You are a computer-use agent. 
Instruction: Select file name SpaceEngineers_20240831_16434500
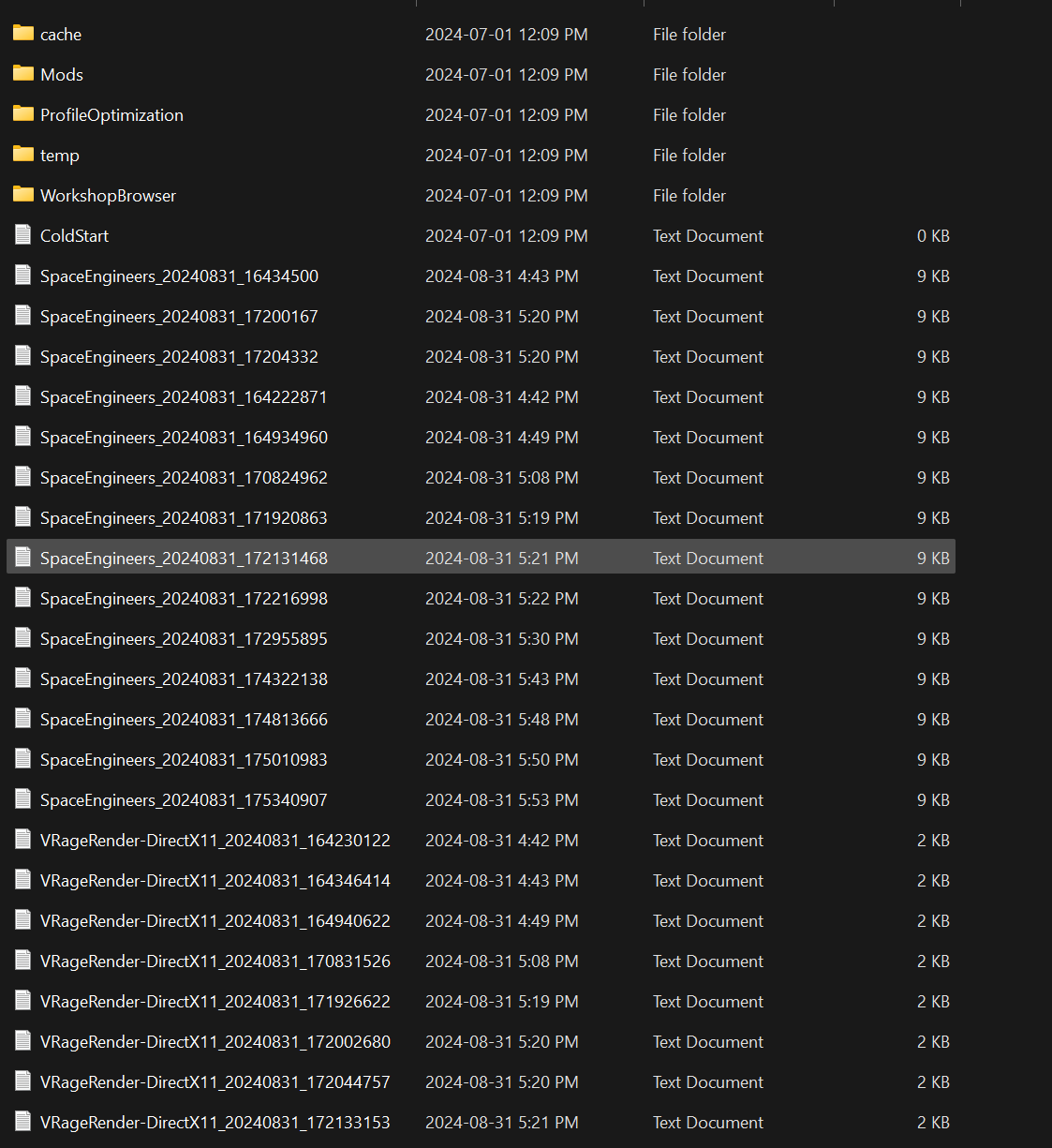pyautogui.click(x=179, y=276)
